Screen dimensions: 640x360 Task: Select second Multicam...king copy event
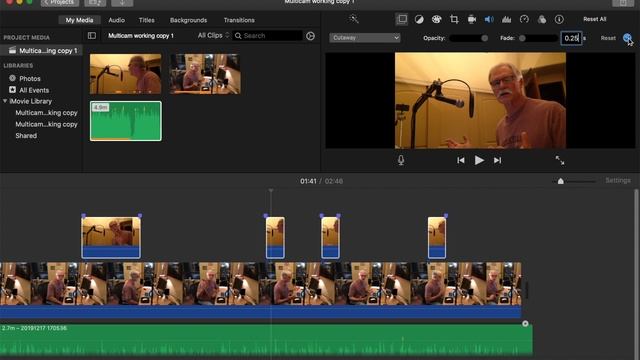pos(46,124)
